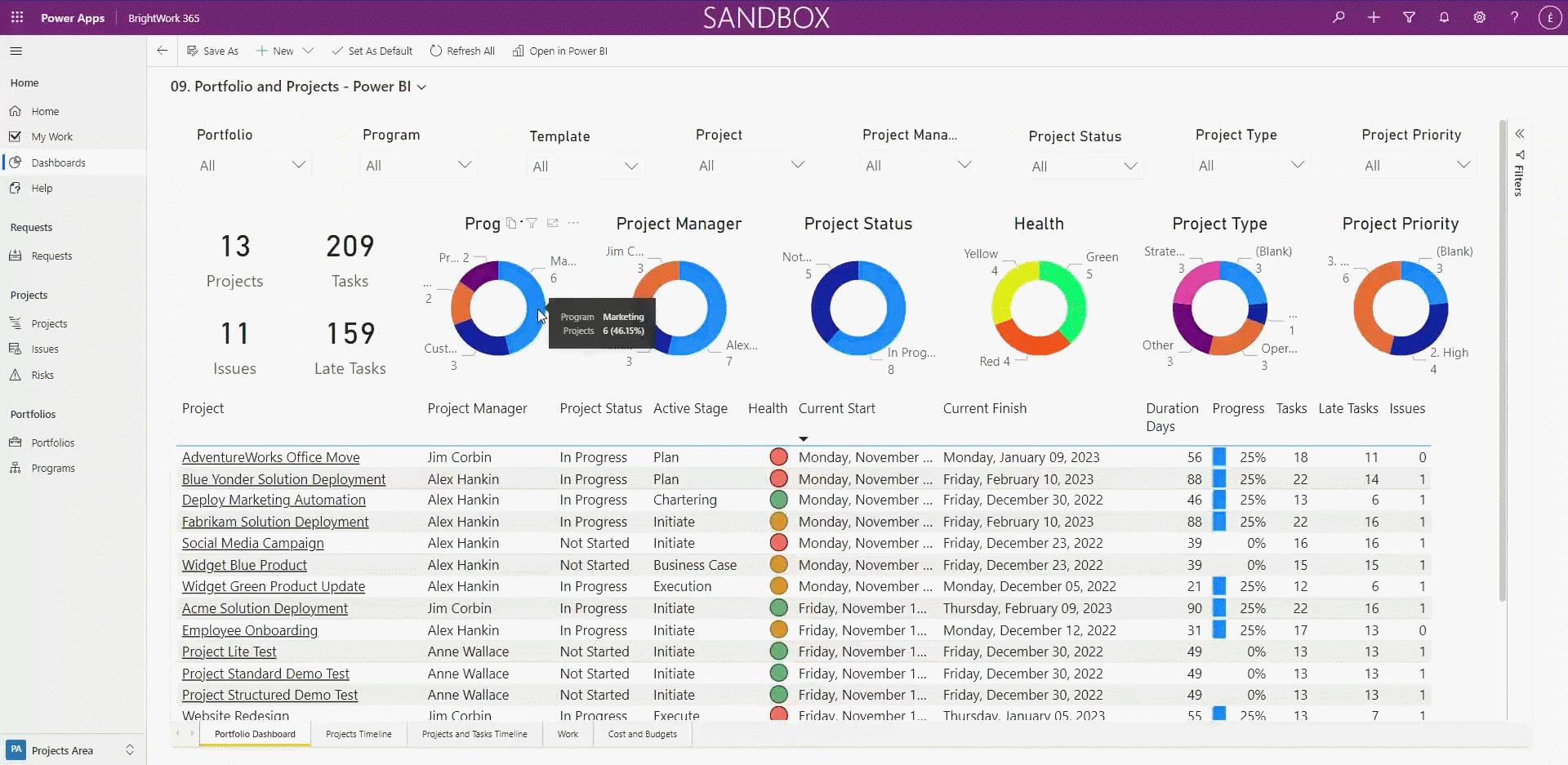Click the Save As toolbar button
The image size is (1568, 765).
[x=212, y=51]
